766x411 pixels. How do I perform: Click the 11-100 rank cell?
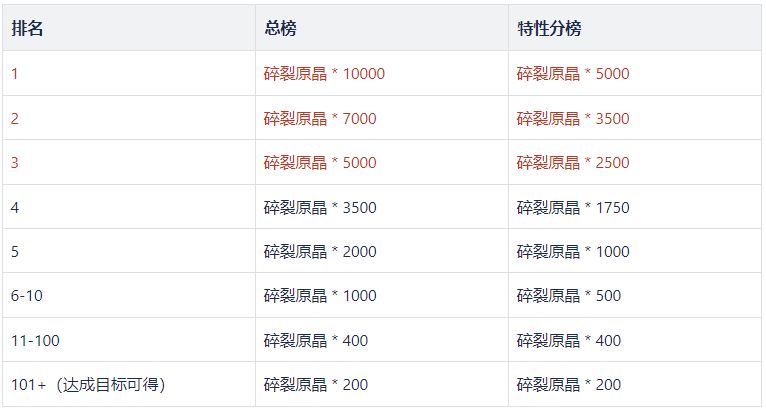(35, 341)
